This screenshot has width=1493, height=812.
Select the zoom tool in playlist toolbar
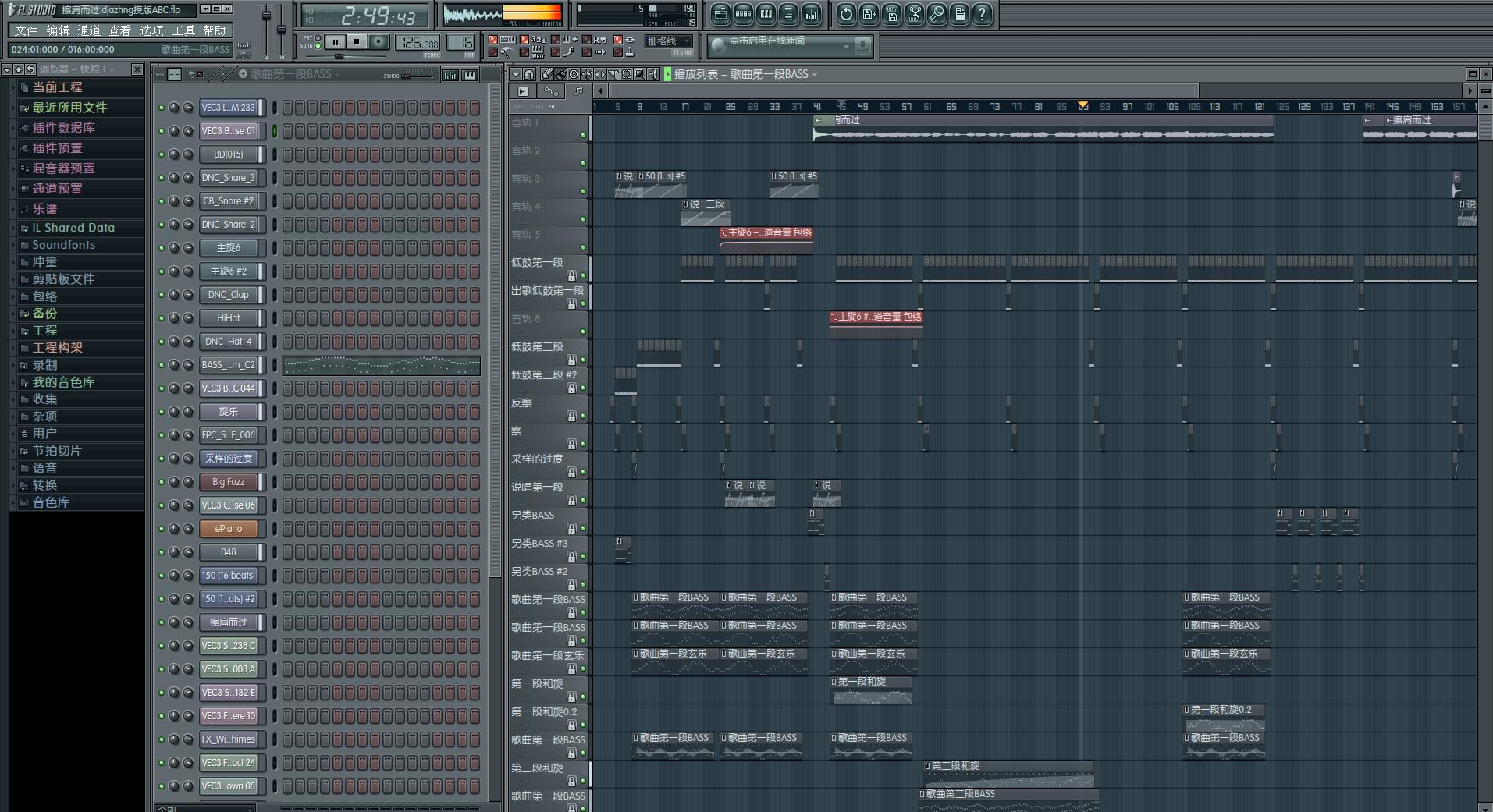point(640,74)
